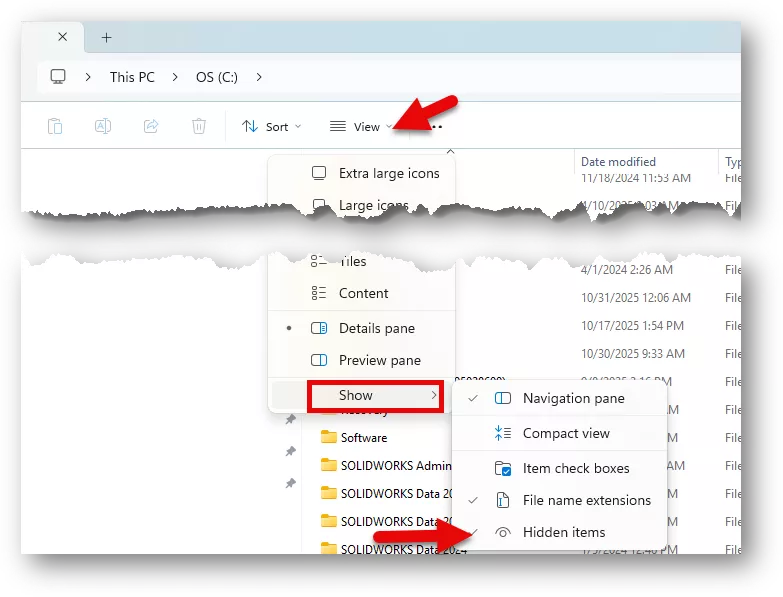Select the SOLIDWORKS Admin folder
Screen dimensions: 783x597
tap(396, 466)
